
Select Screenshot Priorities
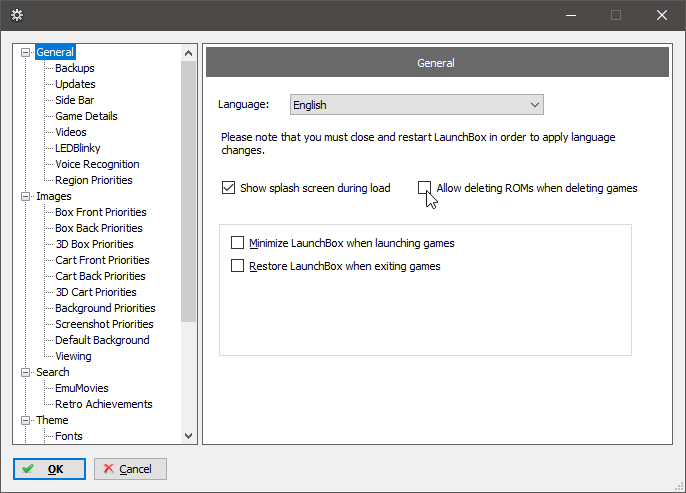[104, 324]
